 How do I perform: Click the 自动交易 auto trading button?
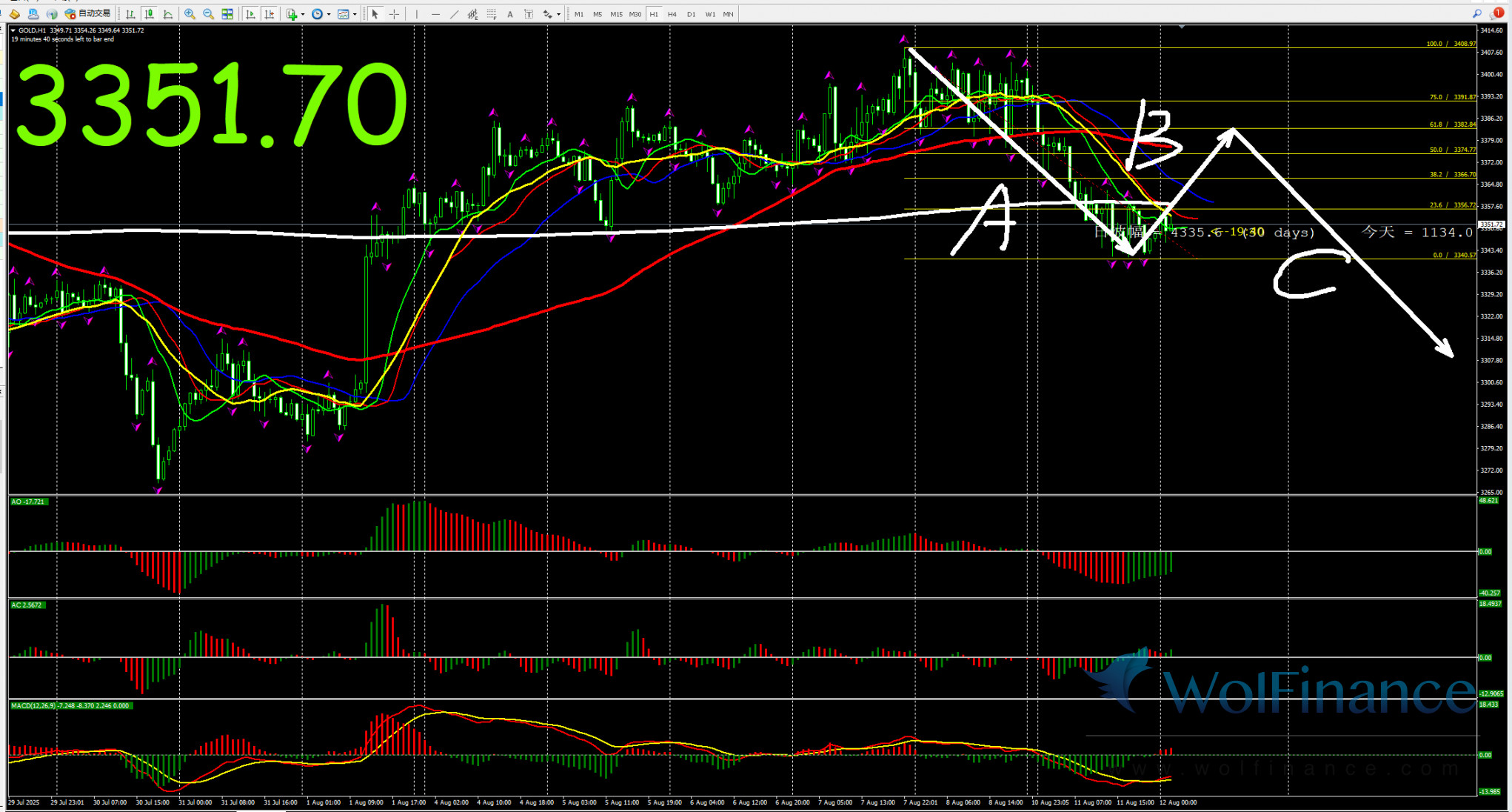[87, 13]
